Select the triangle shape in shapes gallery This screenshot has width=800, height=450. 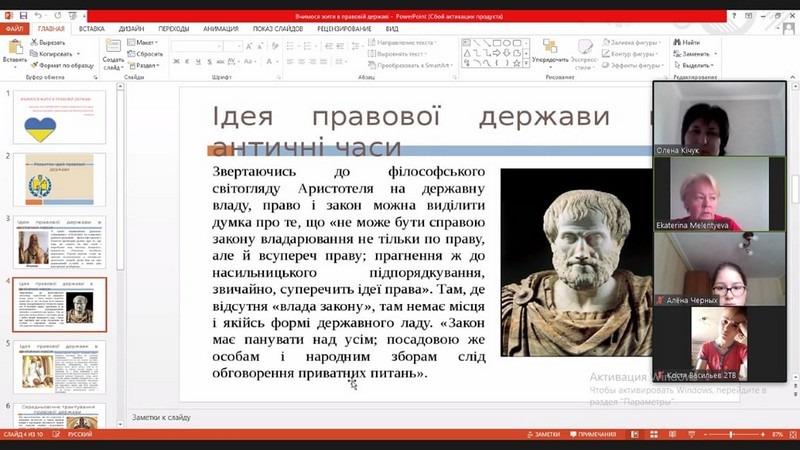click(467, 53)
